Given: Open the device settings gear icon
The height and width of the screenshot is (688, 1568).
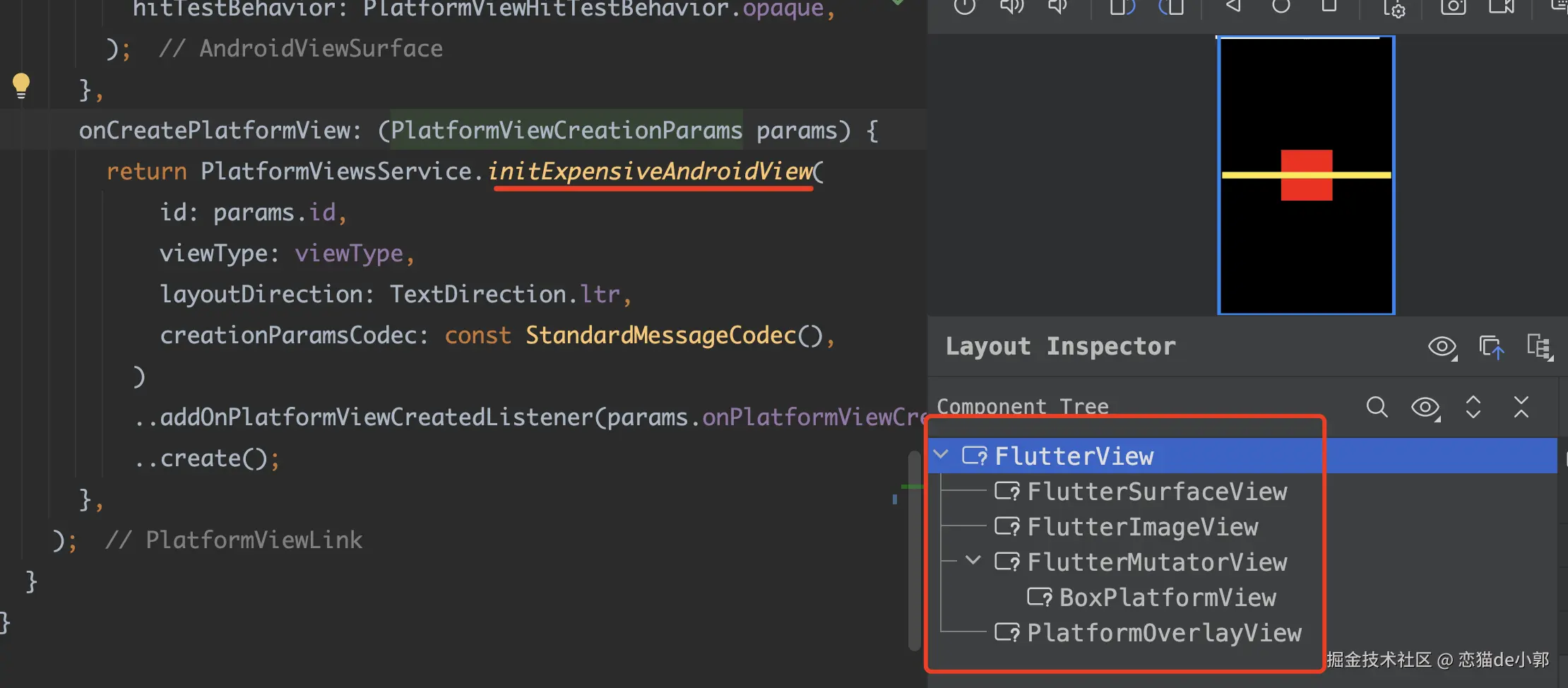Looking at the screenshot, I should pyautogui.click(x=1394, y=8).
